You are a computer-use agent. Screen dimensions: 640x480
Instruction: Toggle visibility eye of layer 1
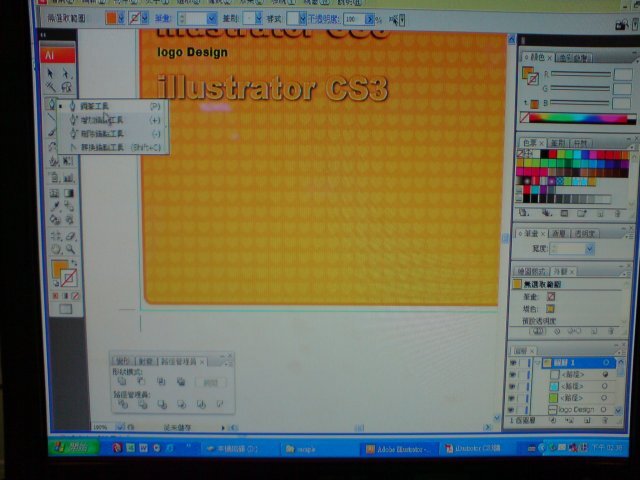[513, 362]
